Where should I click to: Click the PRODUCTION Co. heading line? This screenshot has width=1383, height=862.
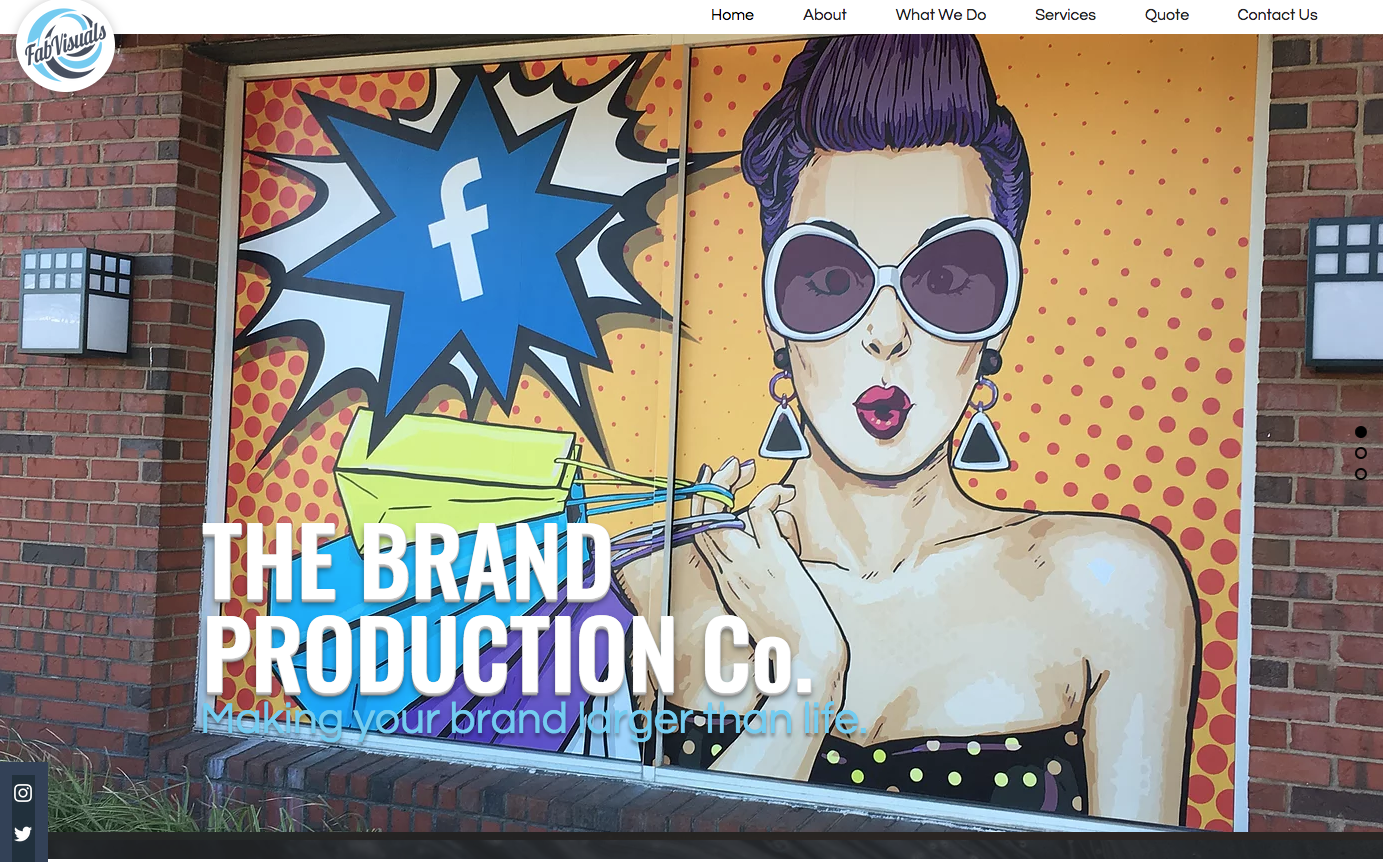[507, 653]
